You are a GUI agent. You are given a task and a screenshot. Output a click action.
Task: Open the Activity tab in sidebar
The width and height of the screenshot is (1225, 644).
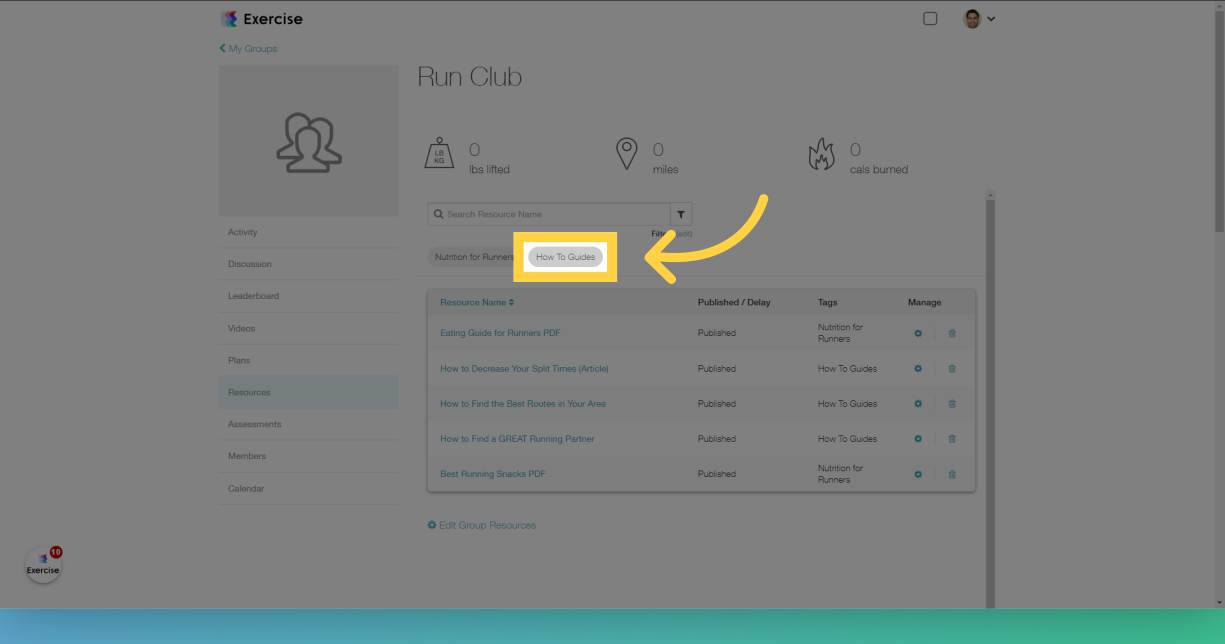click(x=309, y=232)
